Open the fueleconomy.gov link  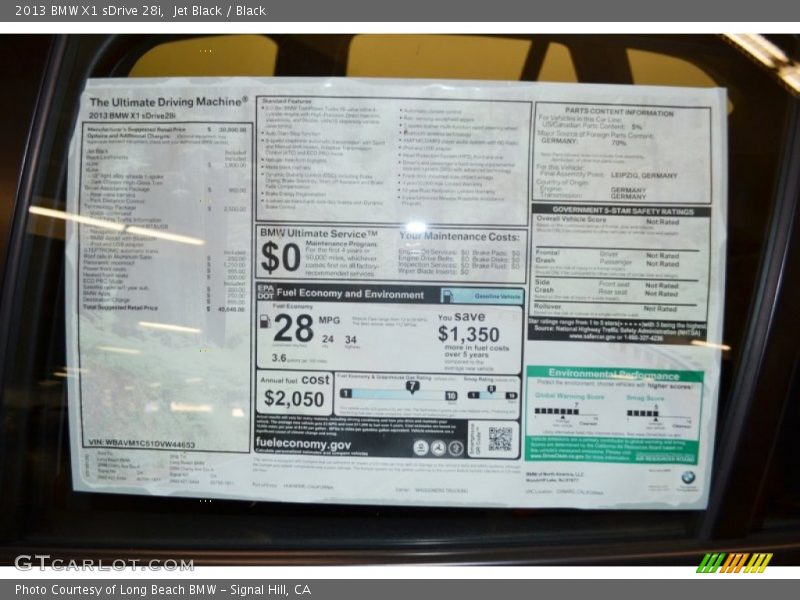coord(303,444)
